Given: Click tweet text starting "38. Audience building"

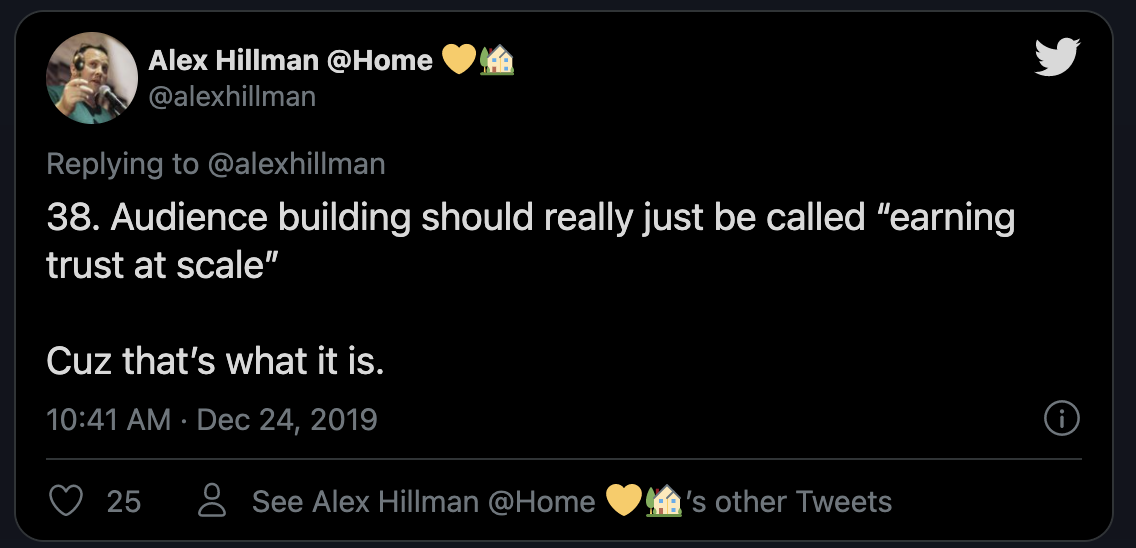Looking at the screenshot, I should pyautogui.click(x=530, y=218).
